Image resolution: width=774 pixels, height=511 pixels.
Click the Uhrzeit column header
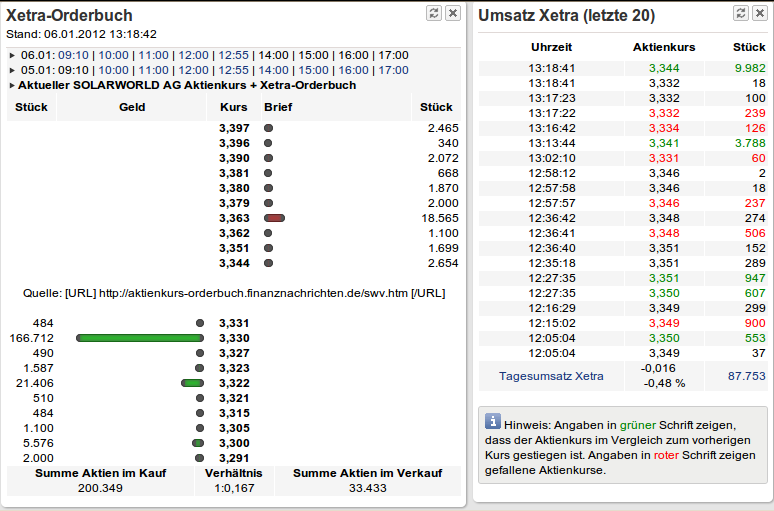(x=551, y=47)
